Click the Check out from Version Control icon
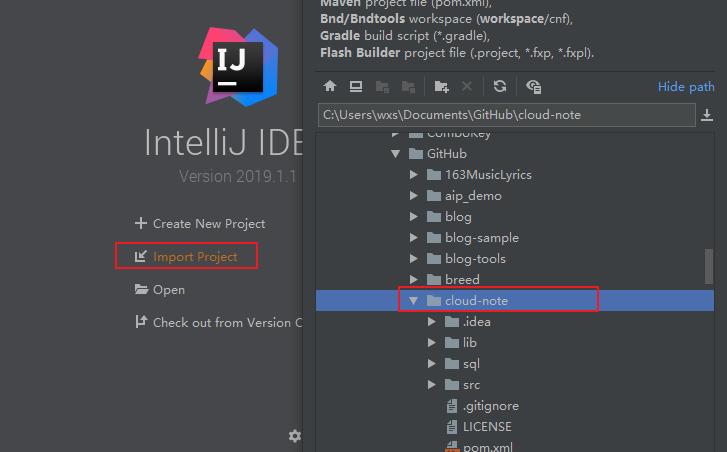The image size is (727, 452). pyautogui.click(x=141, y=321)
